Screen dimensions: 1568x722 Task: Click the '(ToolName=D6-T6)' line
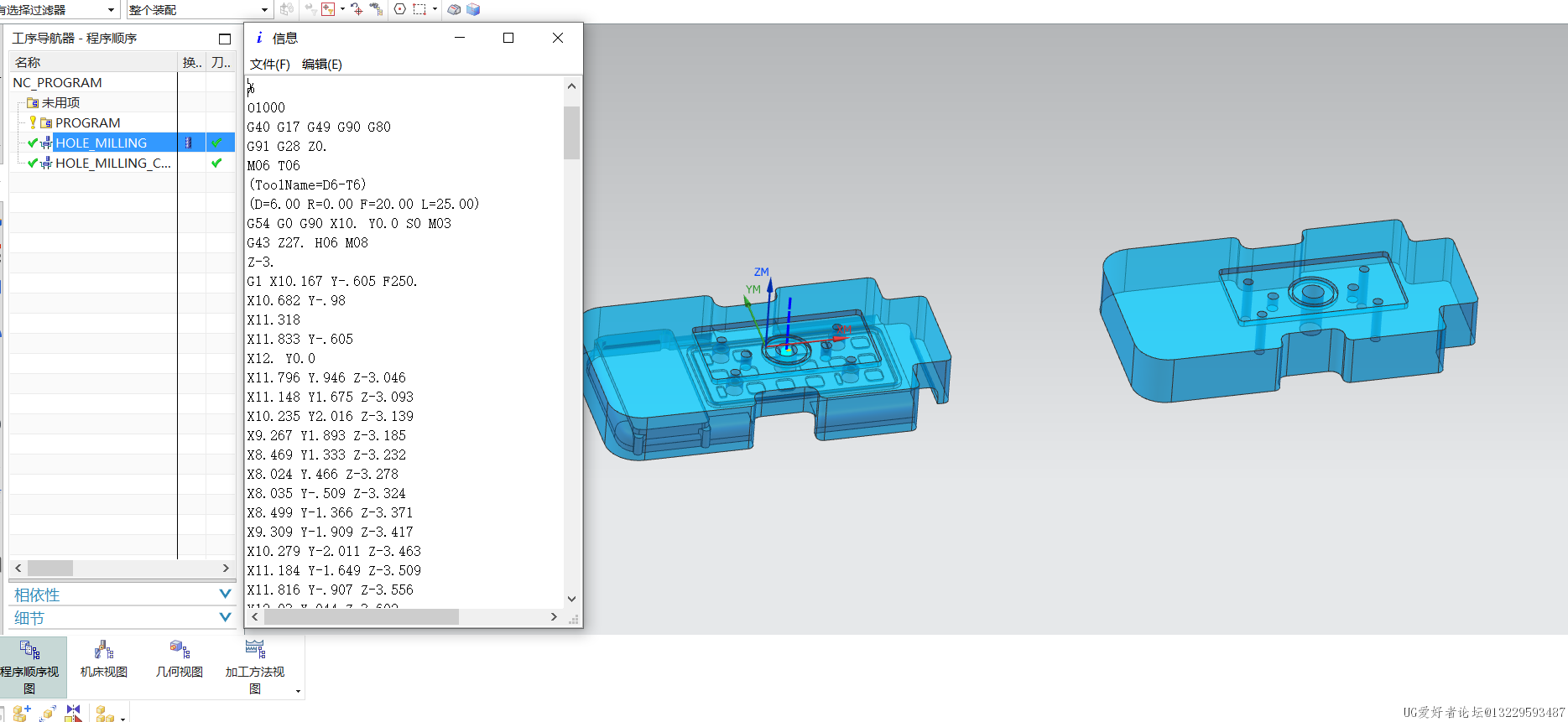click(307, 185)
